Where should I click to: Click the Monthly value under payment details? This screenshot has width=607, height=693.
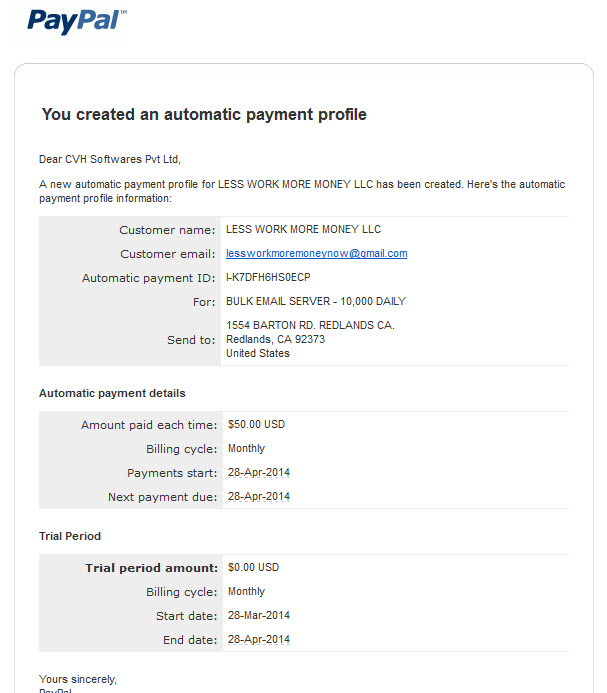(x=246, y=448)
